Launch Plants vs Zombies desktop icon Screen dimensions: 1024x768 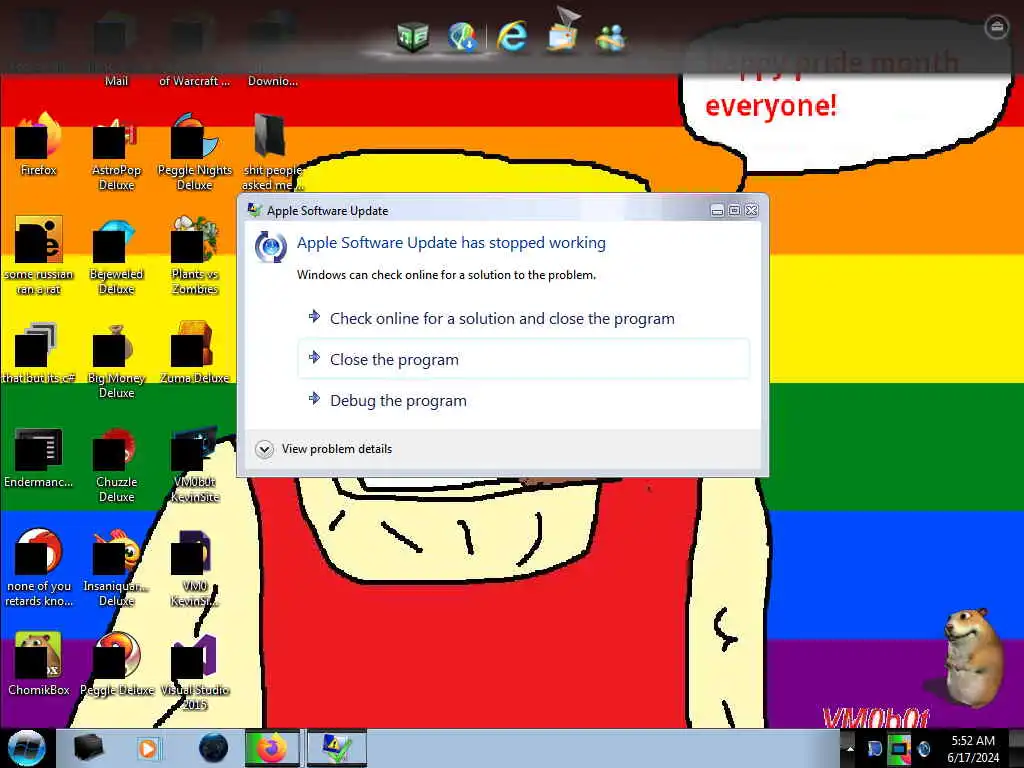tap(195, 255)
